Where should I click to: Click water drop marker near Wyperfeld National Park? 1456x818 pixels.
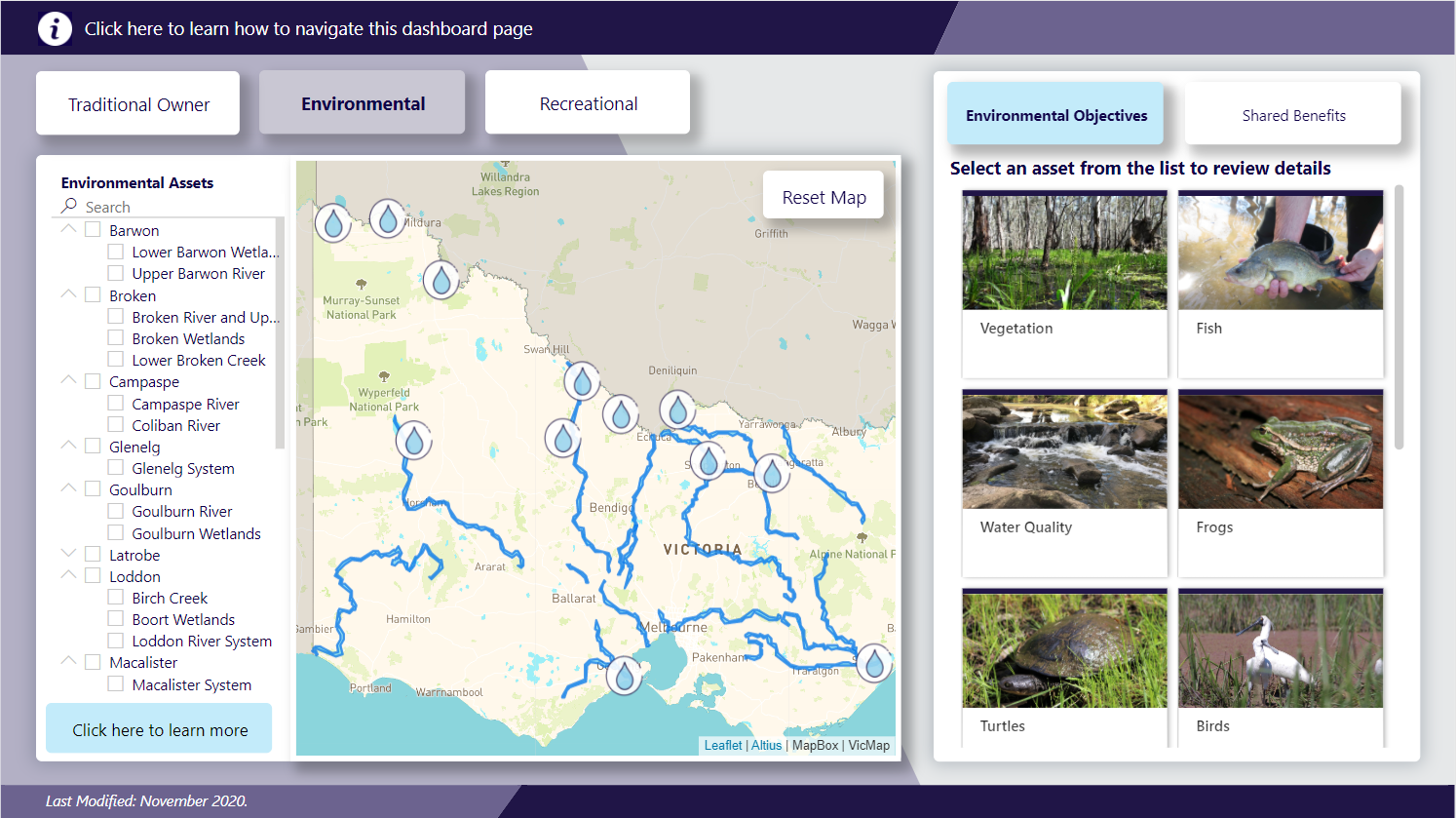(x=414, y=441)
